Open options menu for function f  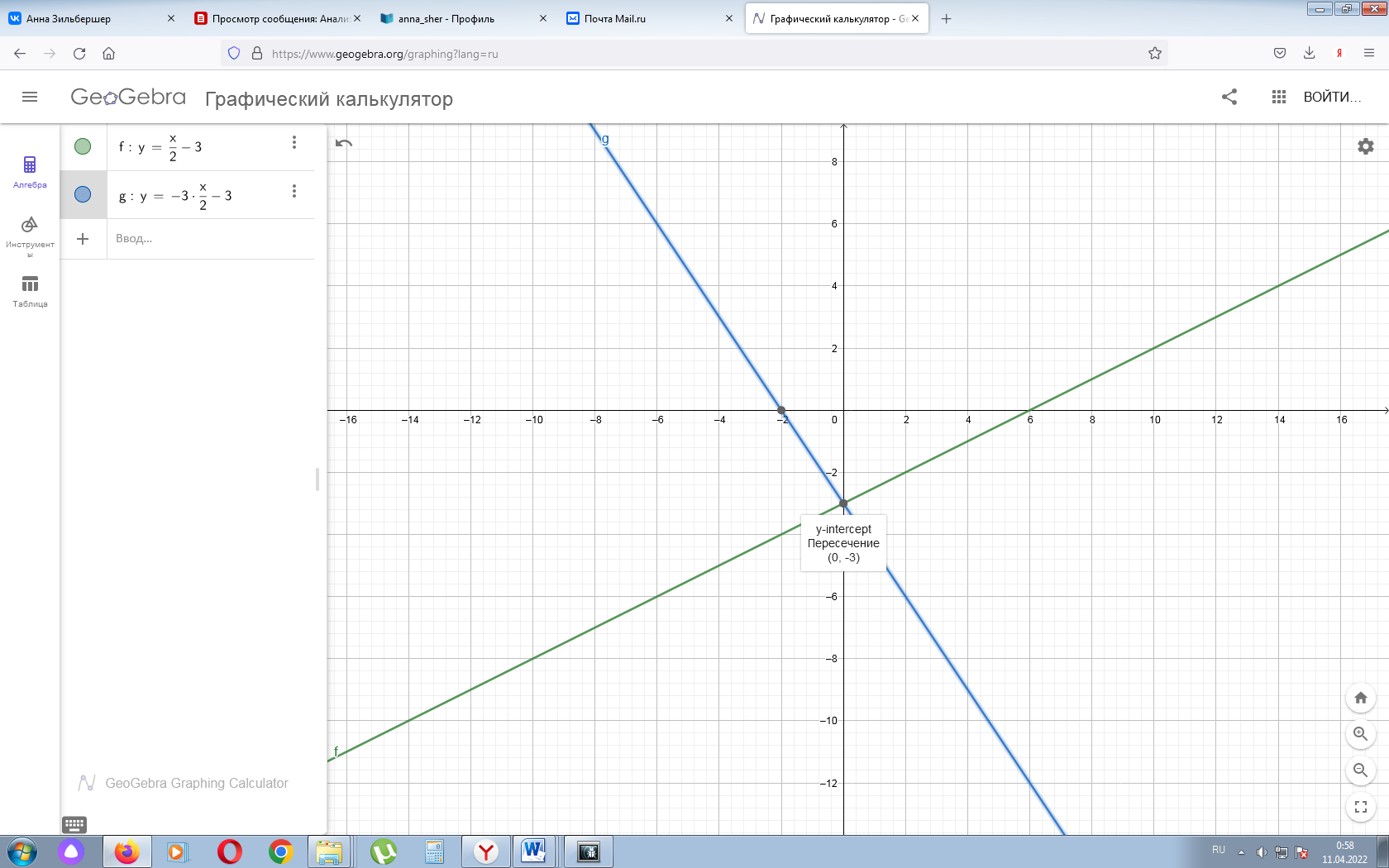point(294,142)
